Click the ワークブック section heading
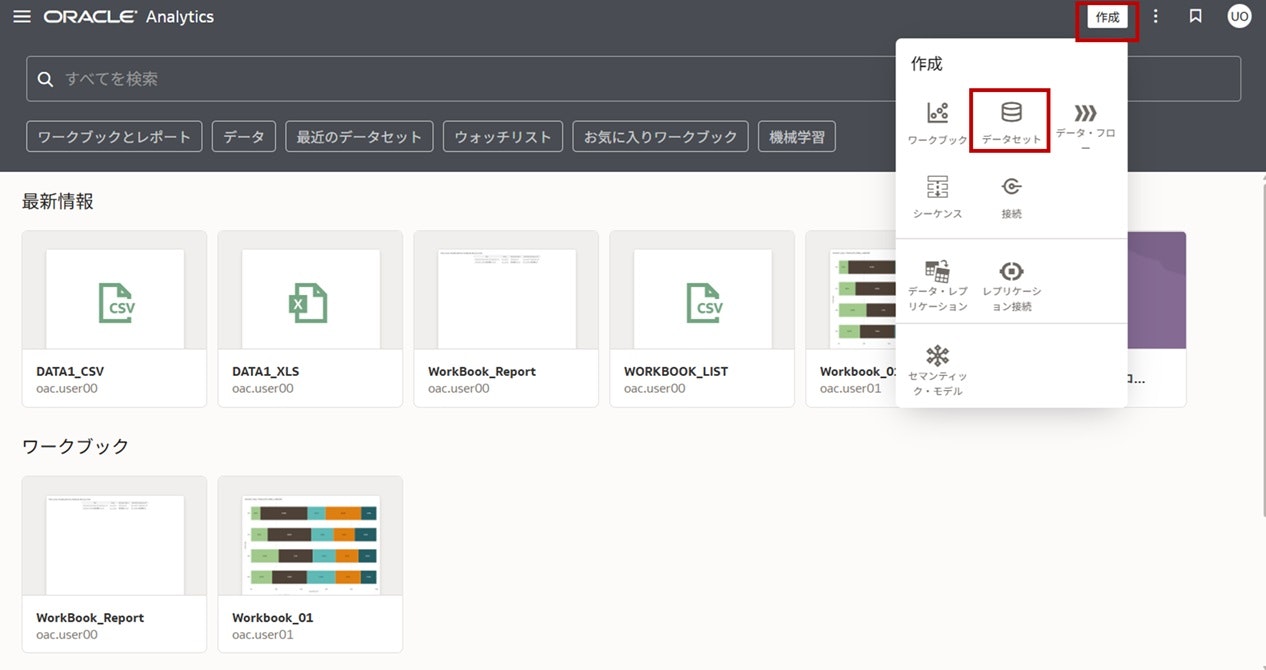 (x=76, y=447)
